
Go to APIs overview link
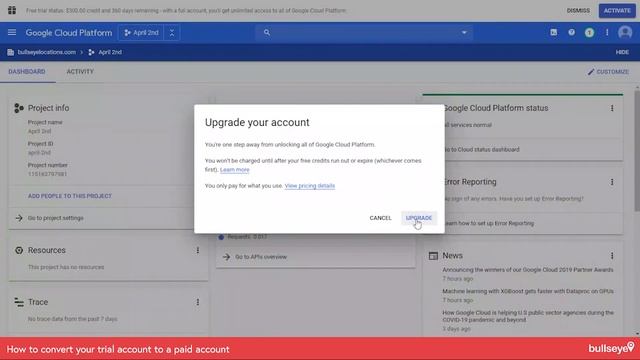(x=261, y=257)
